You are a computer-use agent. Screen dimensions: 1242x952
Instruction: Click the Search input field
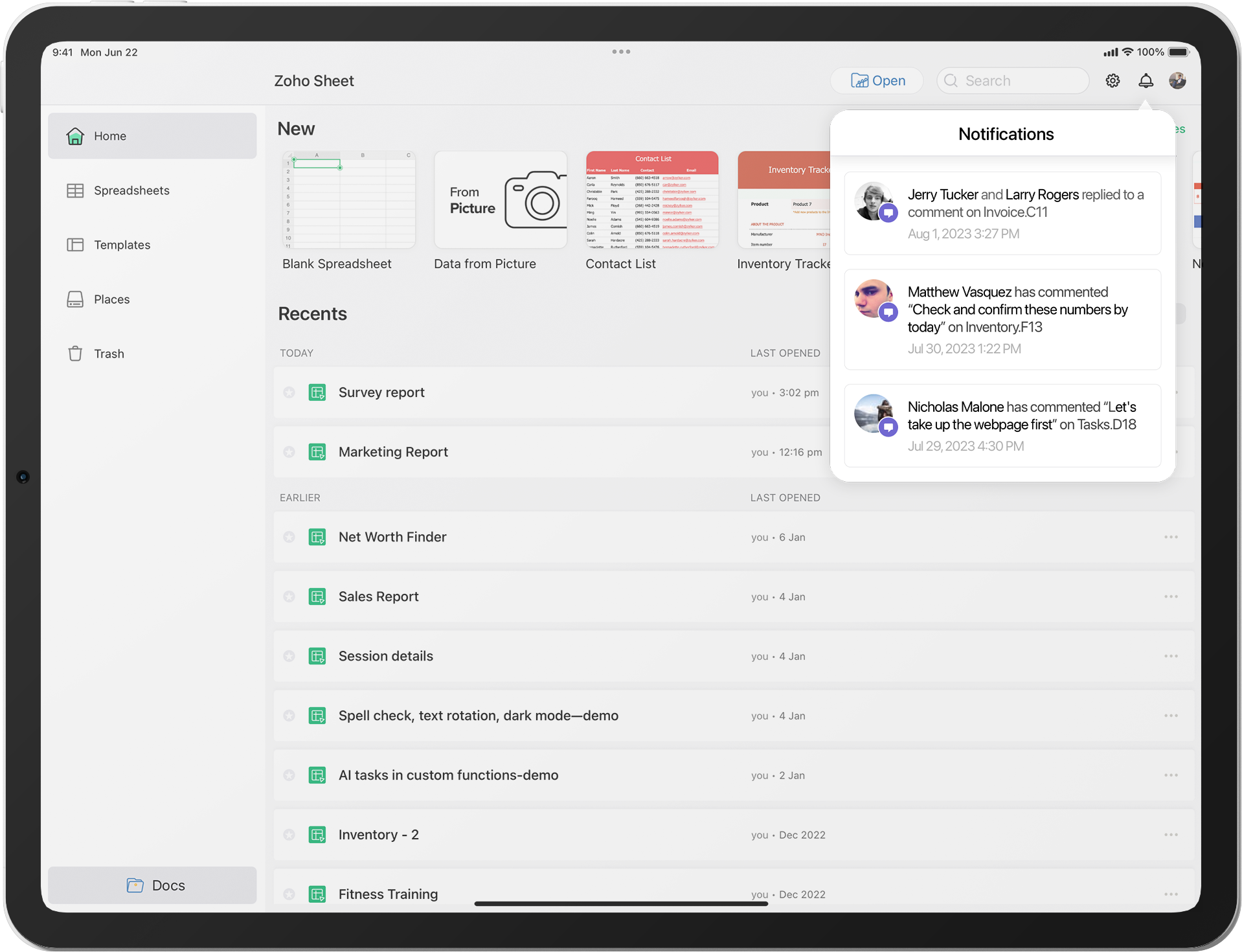click(1013, 81)
